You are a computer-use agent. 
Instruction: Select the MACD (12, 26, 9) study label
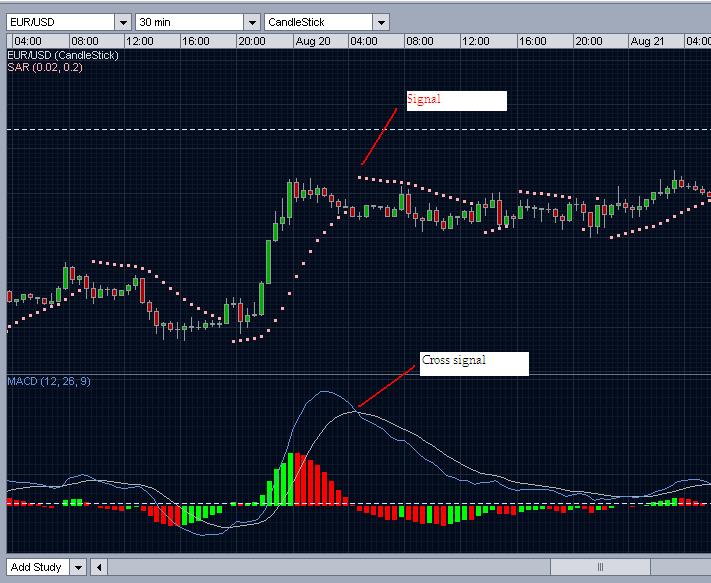pyautogui.click(x=49, y=381)
